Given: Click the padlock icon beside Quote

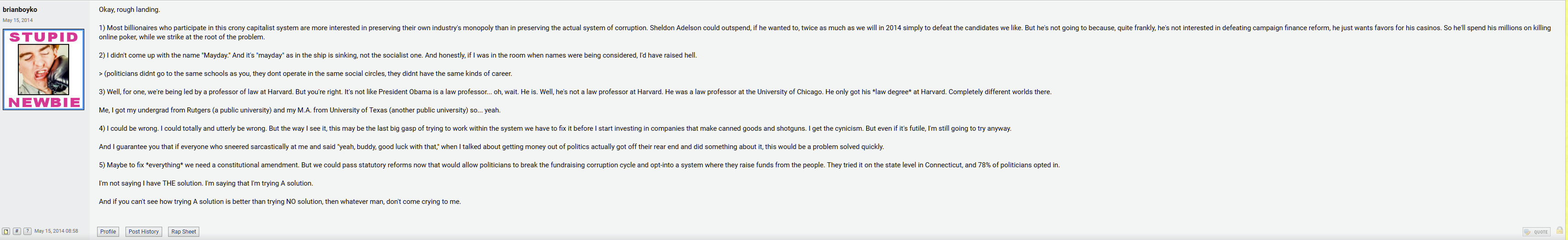Looking at the screenshot, I should point(1559,230).
